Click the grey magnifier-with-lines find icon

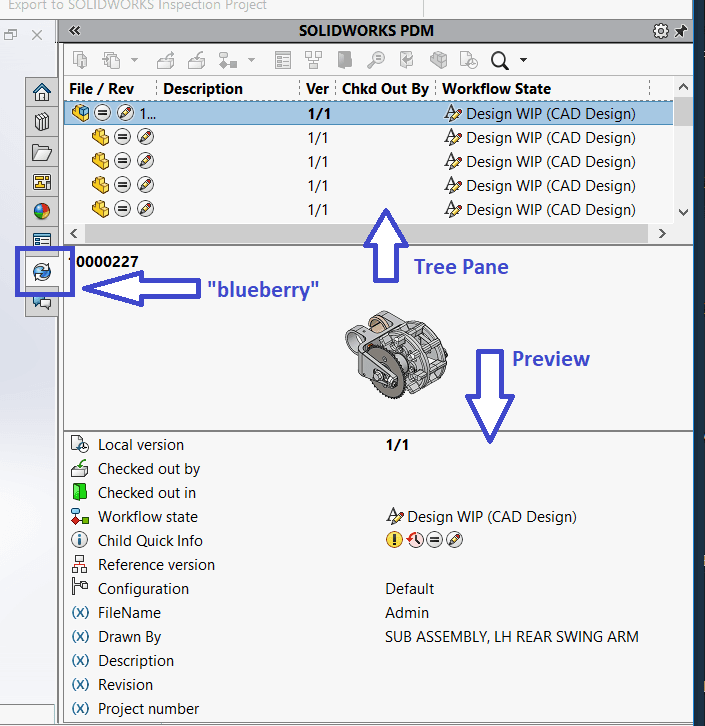click(x=375, y=60)
